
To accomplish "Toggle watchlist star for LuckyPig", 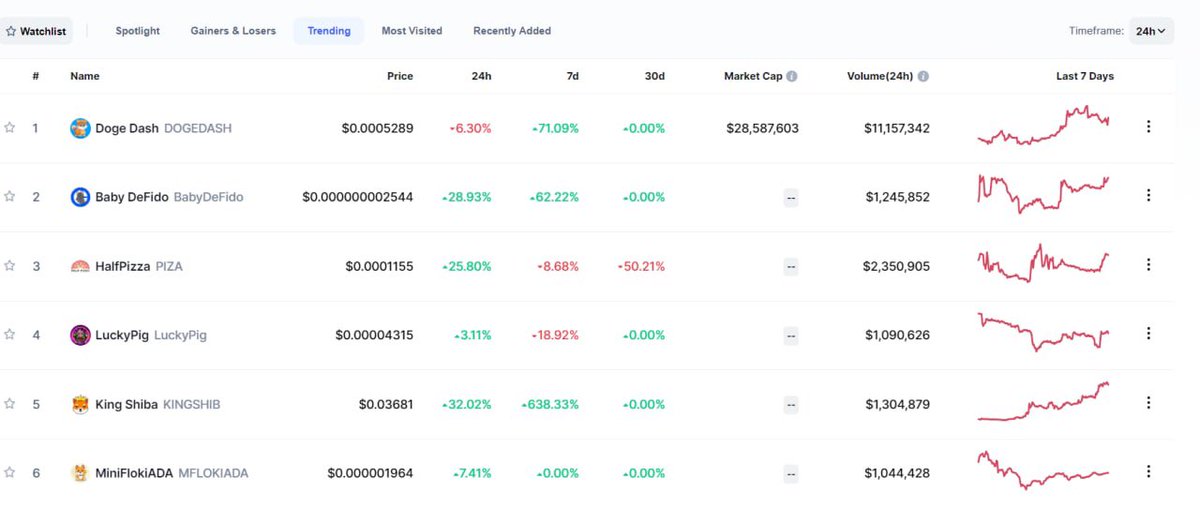I will [10, 335].
